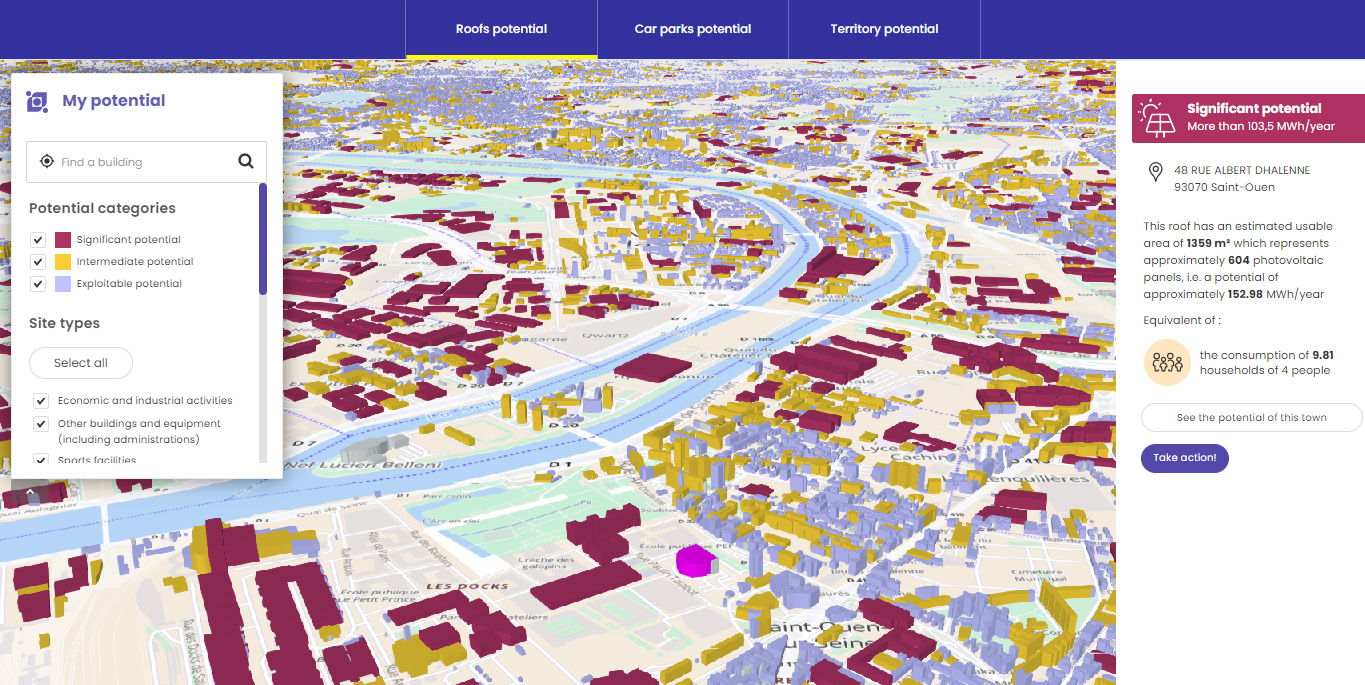Click the yellow Intermediate potential color swatch
Screen dimensions: 1365x685
click(63, 262)
